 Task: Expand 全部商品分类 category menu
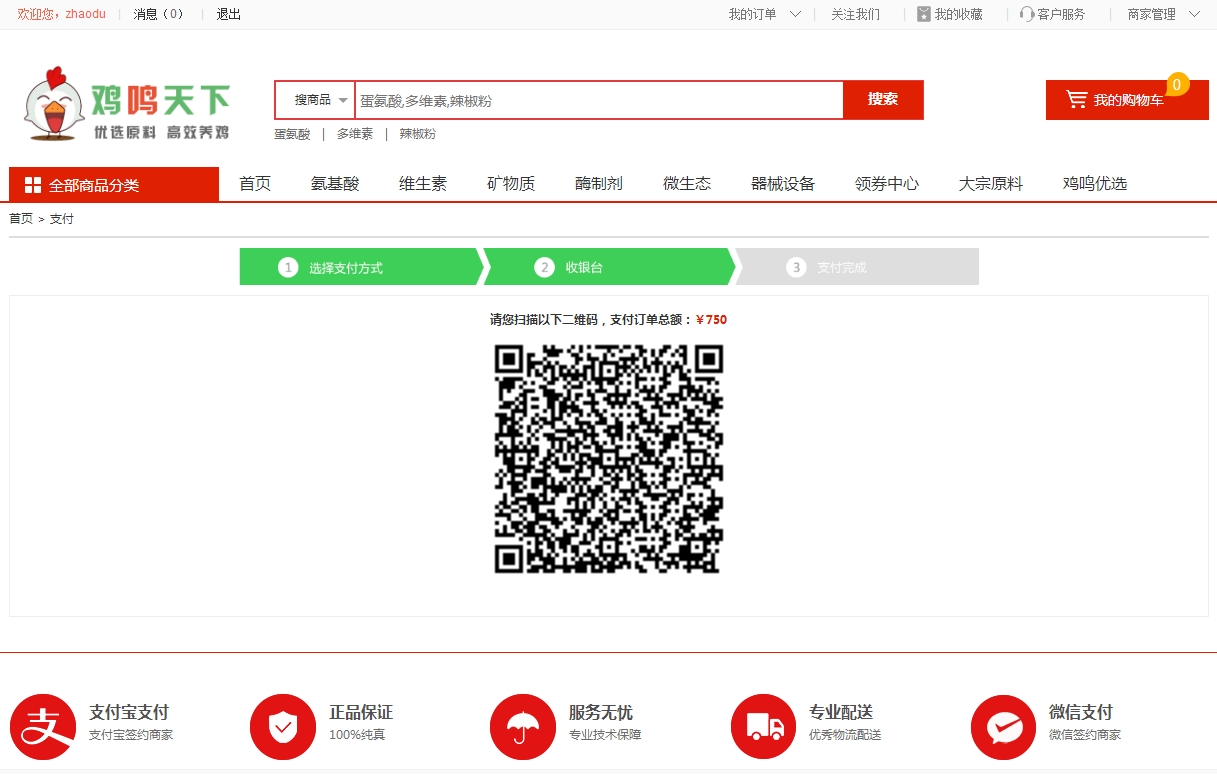(114, 185)
